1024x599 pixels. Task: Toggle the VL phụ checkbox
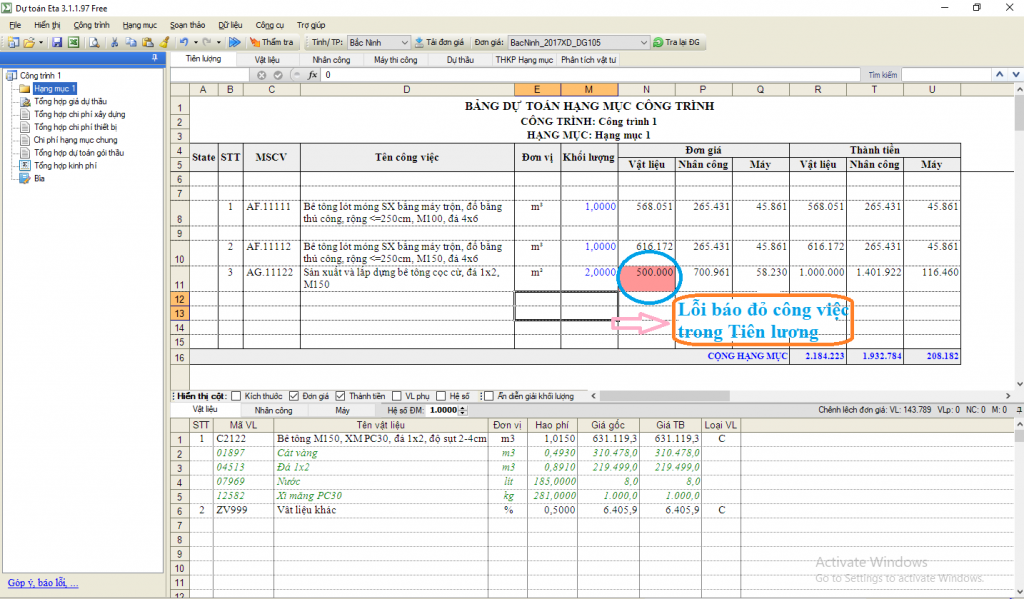[398, 396]
